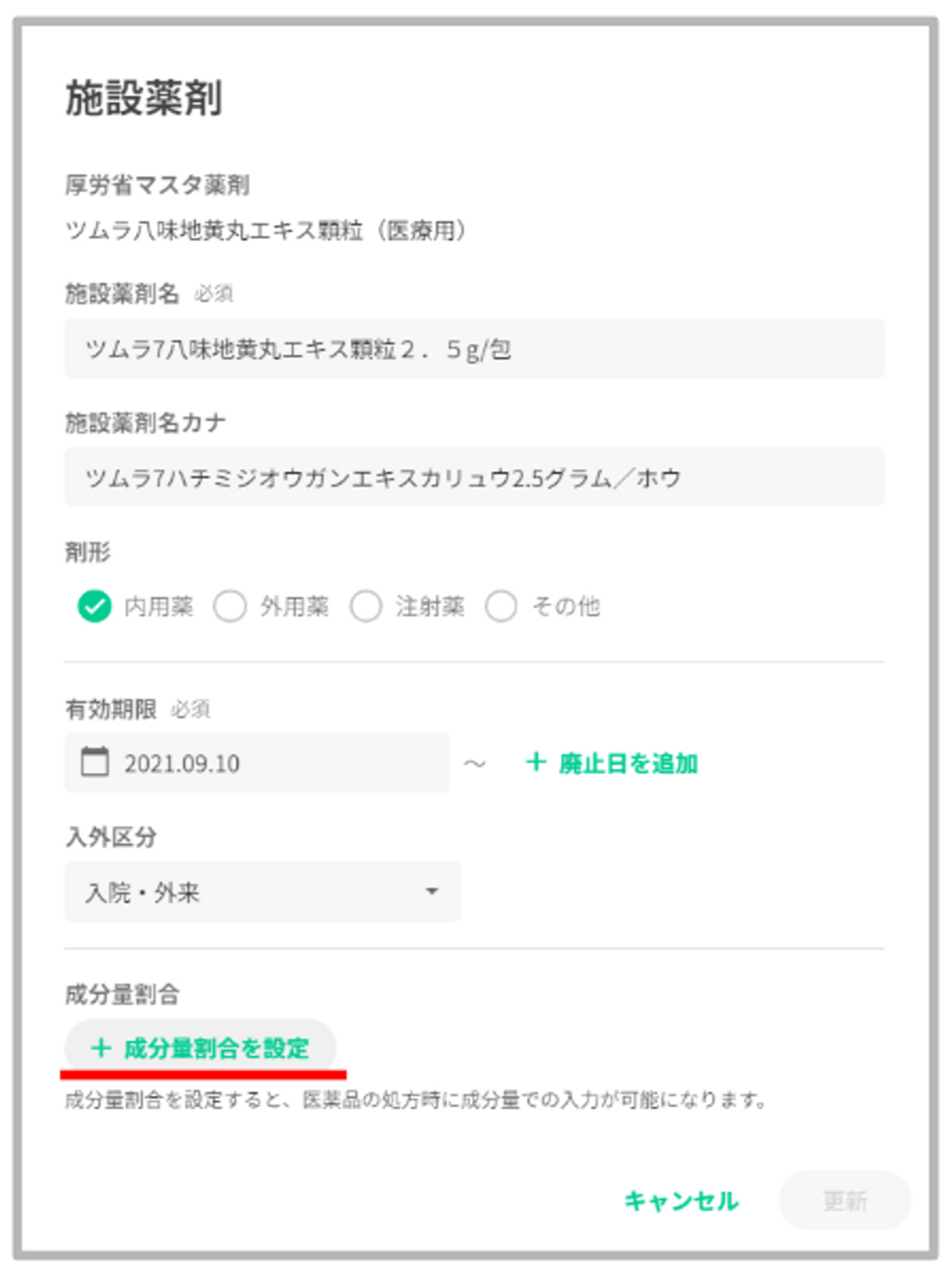952x1276 pixels.
Task: Click 廃止日を追加 link text
Action: coord(627,763)
